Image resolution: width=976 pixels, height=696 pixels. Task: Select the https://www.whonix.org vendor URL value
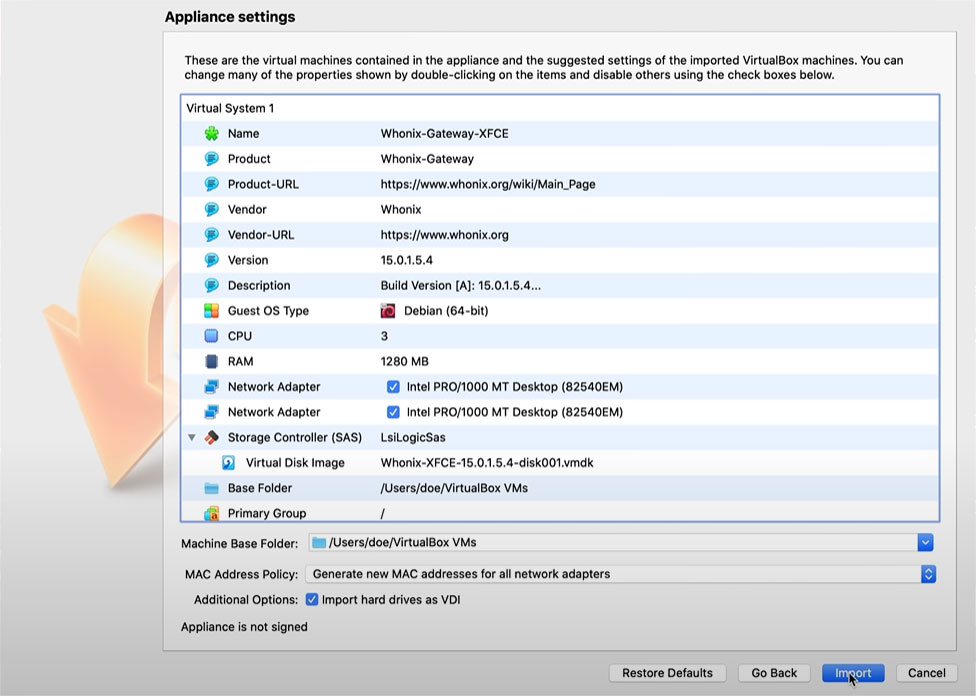[x=444, y=235]
